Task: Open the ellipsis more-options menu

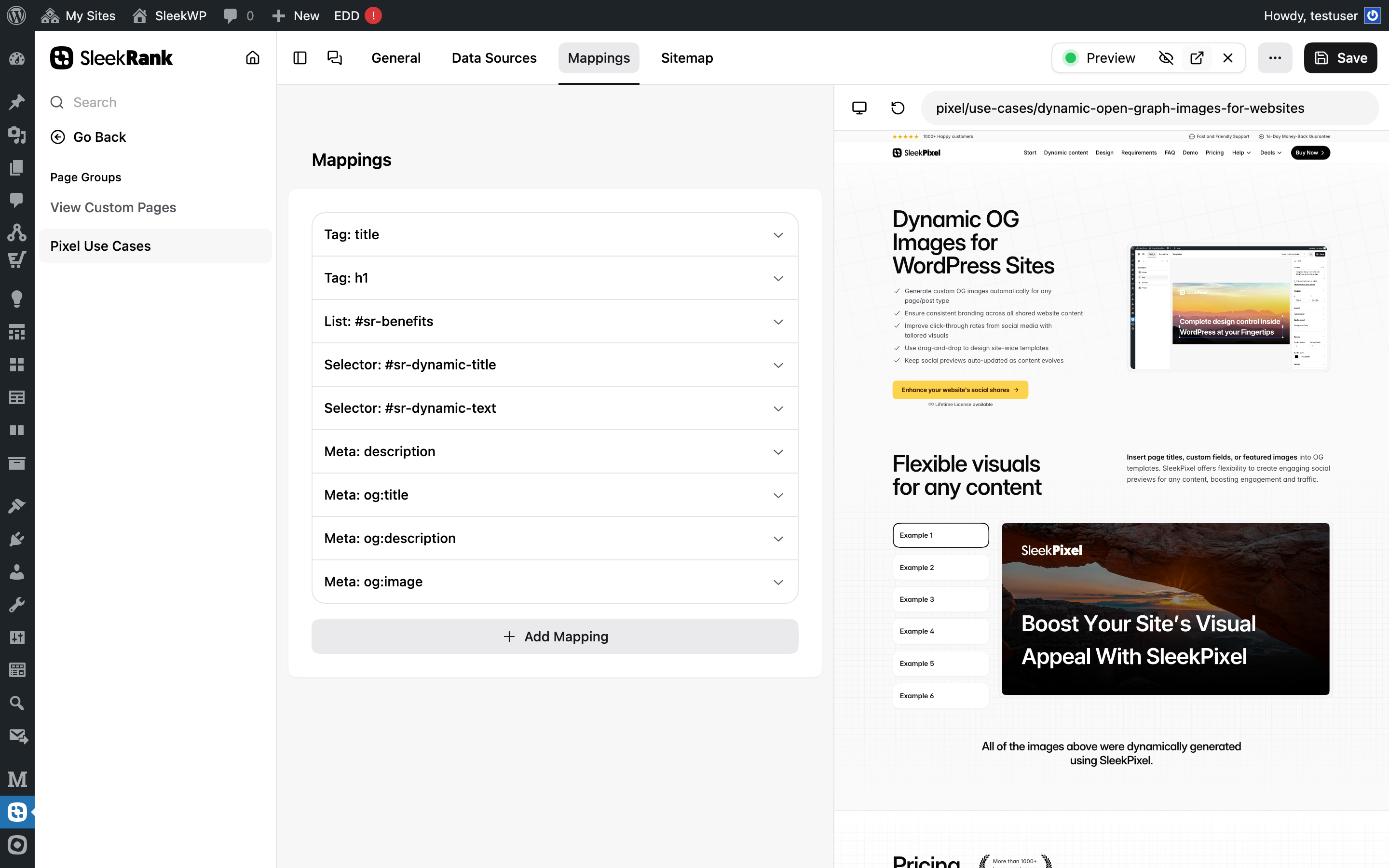Action: pyautogui.click(x=1275, y=57)
